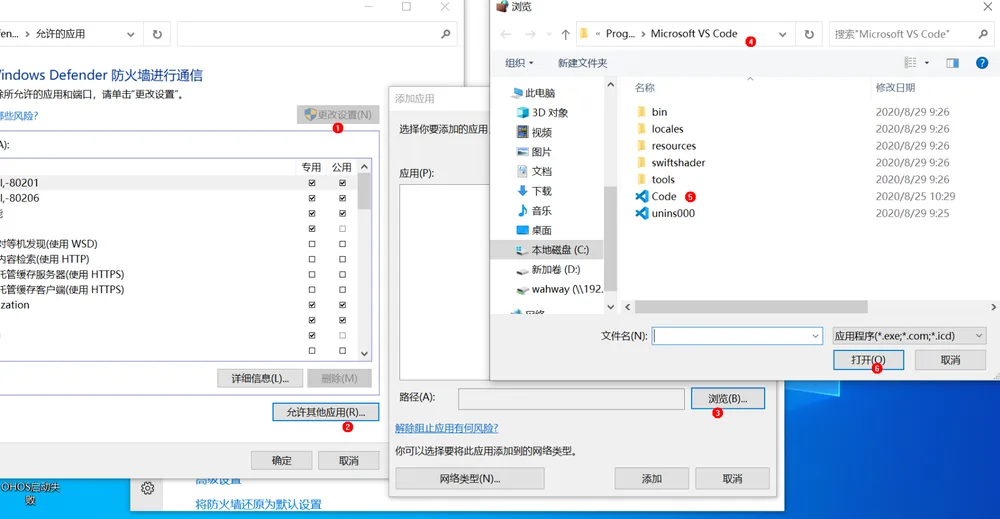Expand the address path dropdown in Browse

(783, 34)
